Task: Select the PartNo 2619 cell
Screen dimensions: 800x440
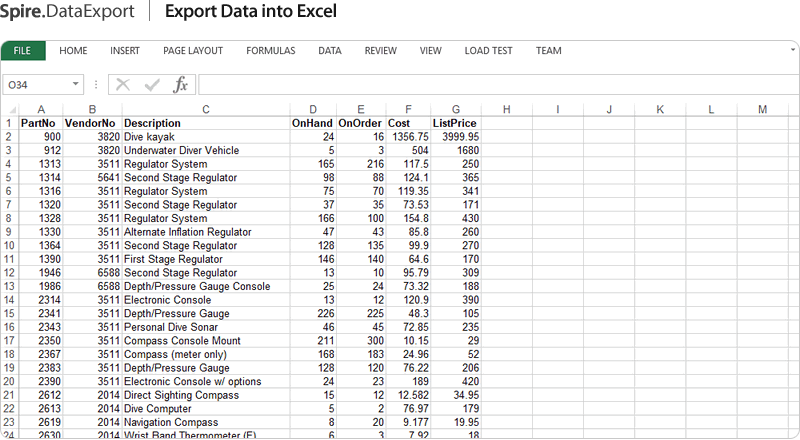Action: pos(41,422)
